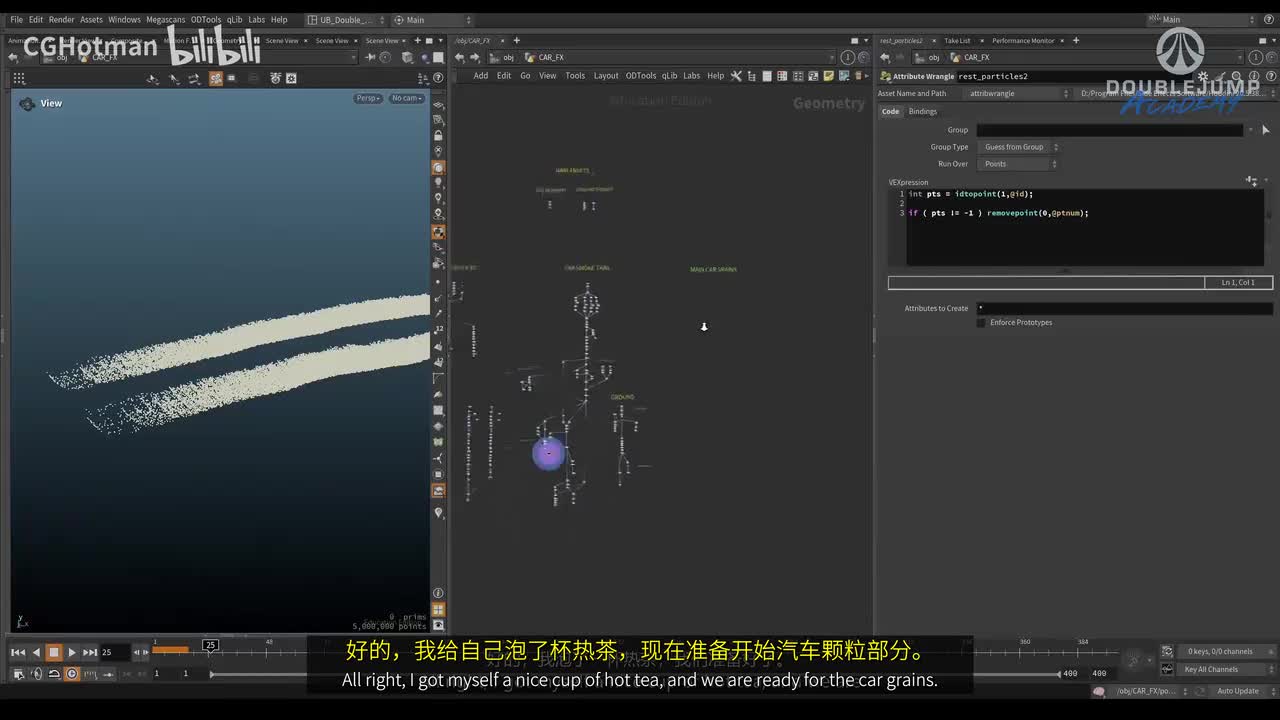Image resolution: width=1280 pixels, height=720 pixels.
Task: Switch to the Code tab
Action: pos(890,111)
